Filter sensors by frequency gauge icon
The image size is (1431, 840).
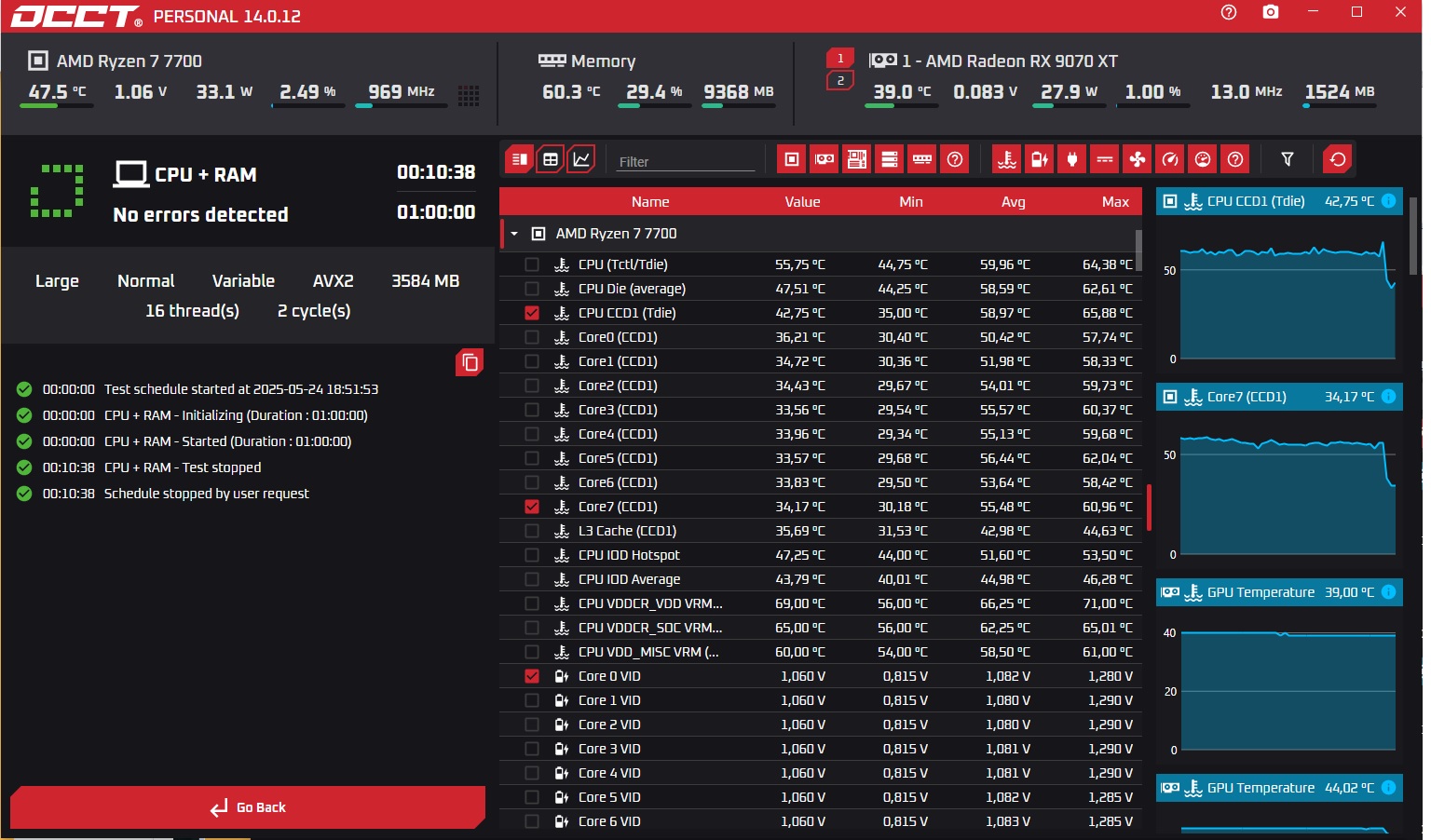coord(1170,159)
